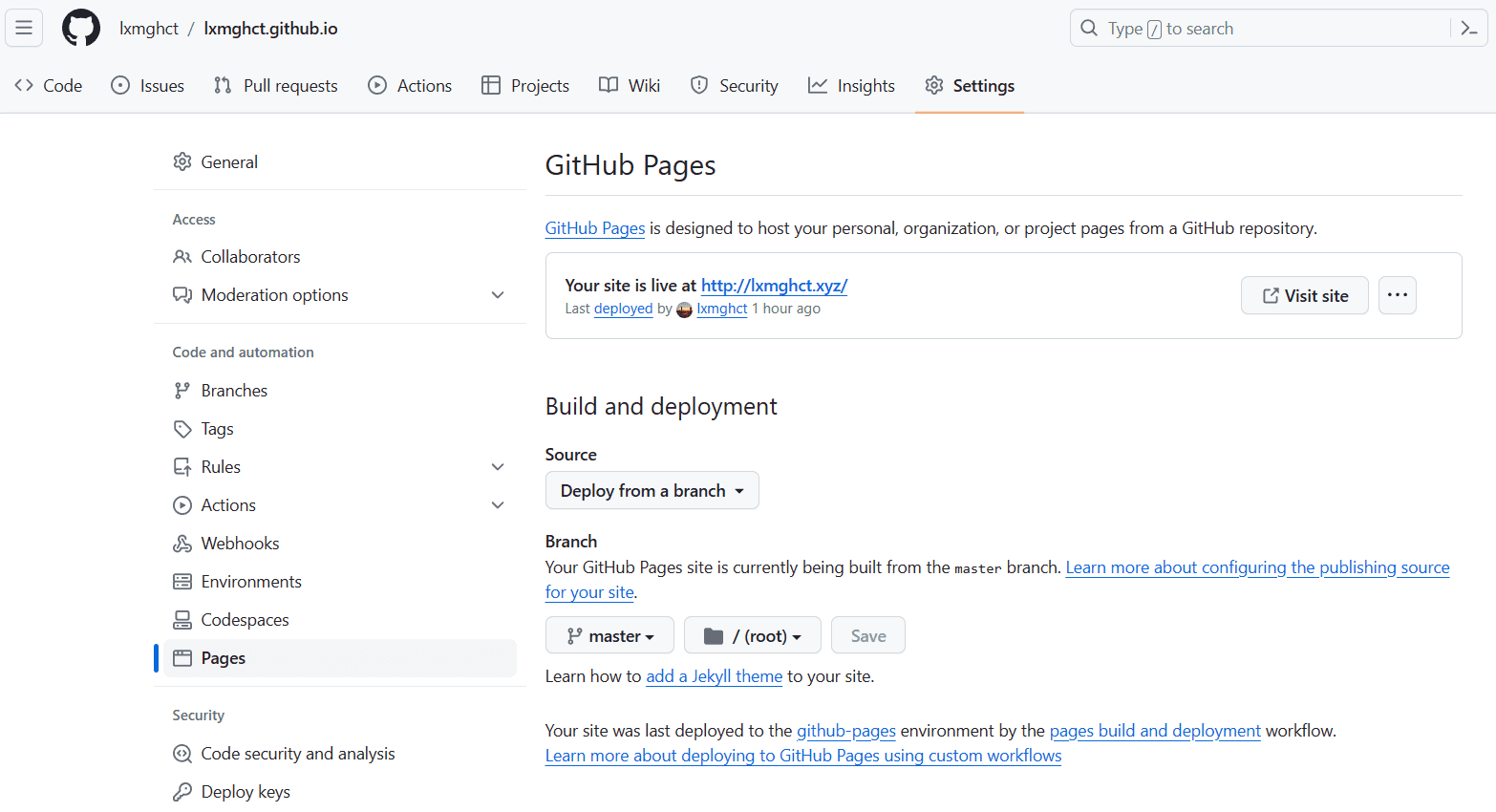Click the GitHub home logo

80,28
